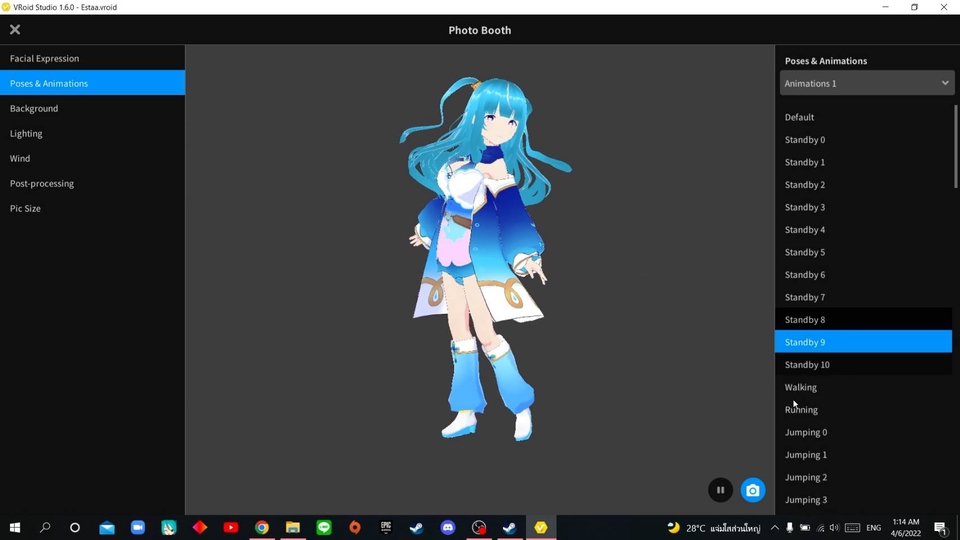Viewport: 960px width, 540px height.
Task: Switch to Google Chrome on the taskbar
Action: click(261, 527)
